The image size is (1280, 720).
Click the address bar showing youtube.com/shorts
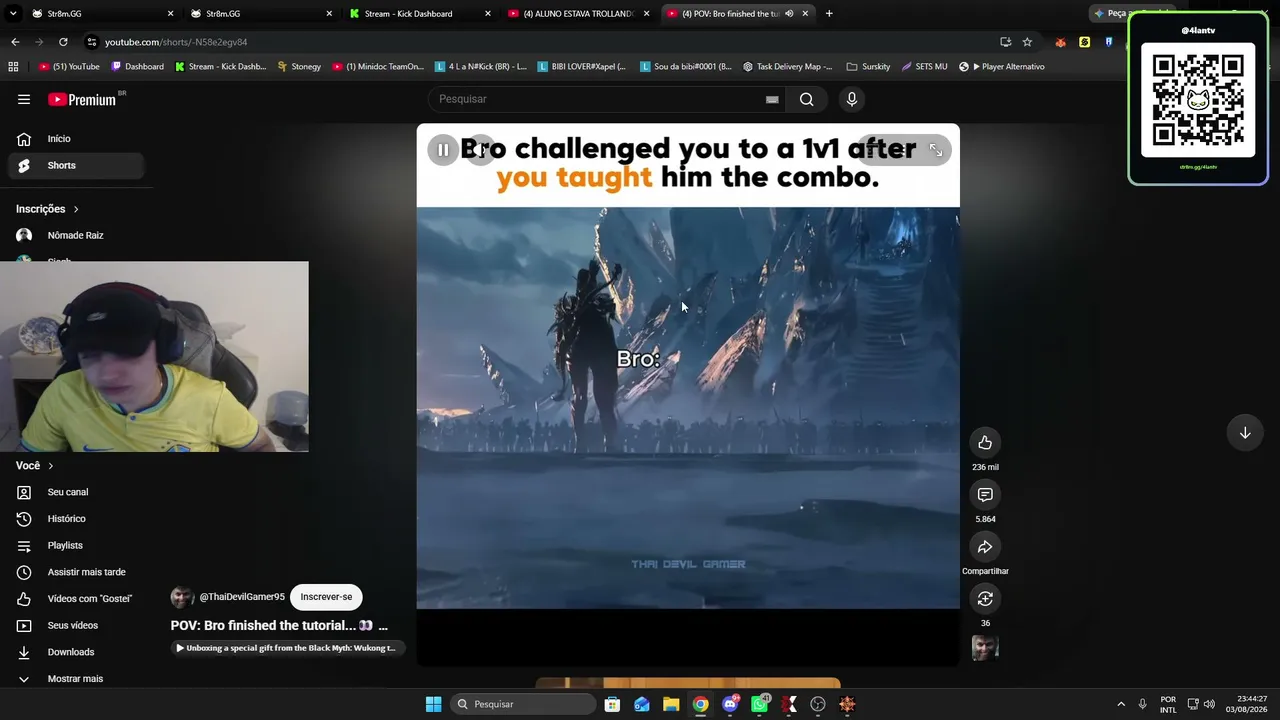coord(540,42)
